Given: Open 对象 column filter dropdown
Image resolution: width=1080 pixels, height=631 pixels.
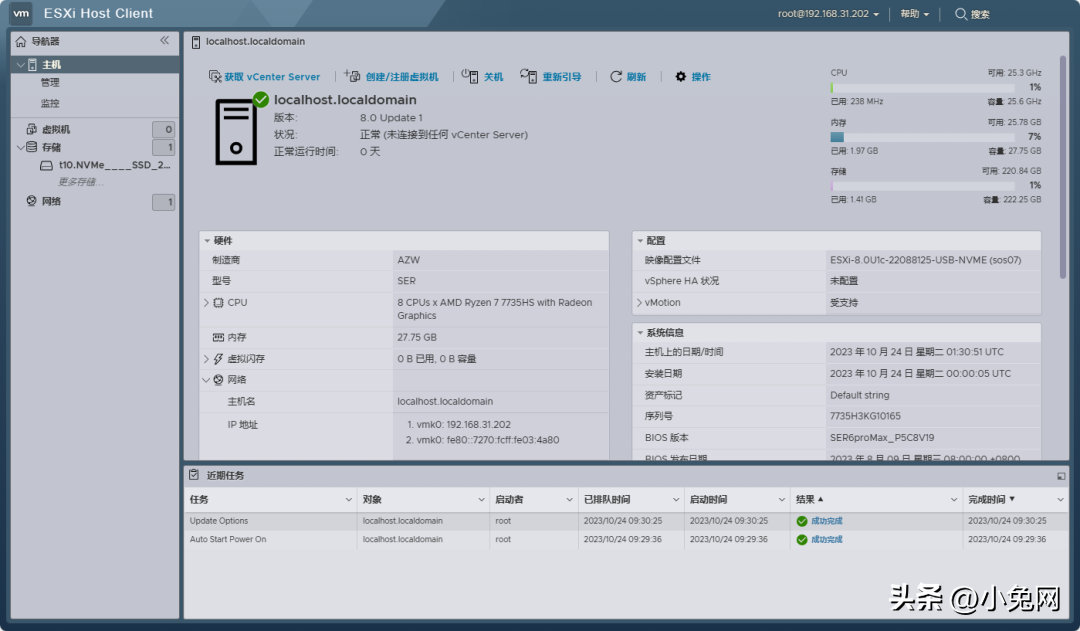Looking at the screenshot, I should coord(481,499).
